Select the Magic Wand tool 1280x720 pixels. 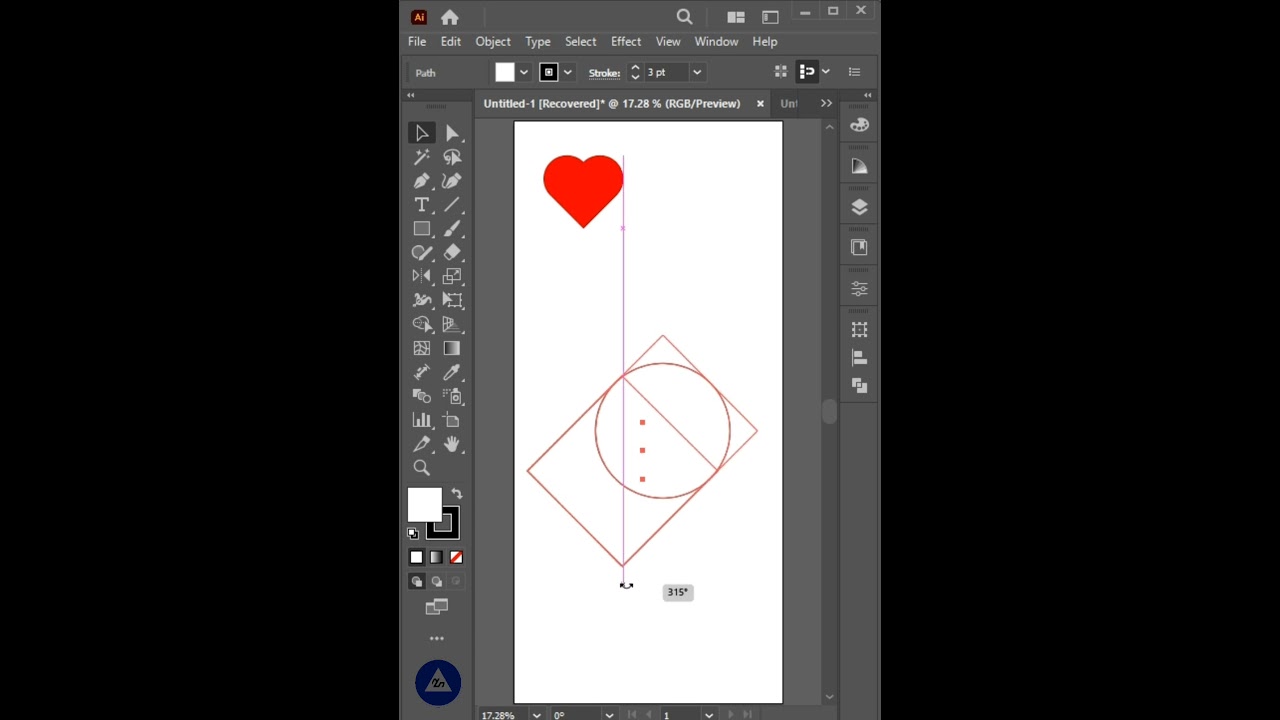point(422,157)
